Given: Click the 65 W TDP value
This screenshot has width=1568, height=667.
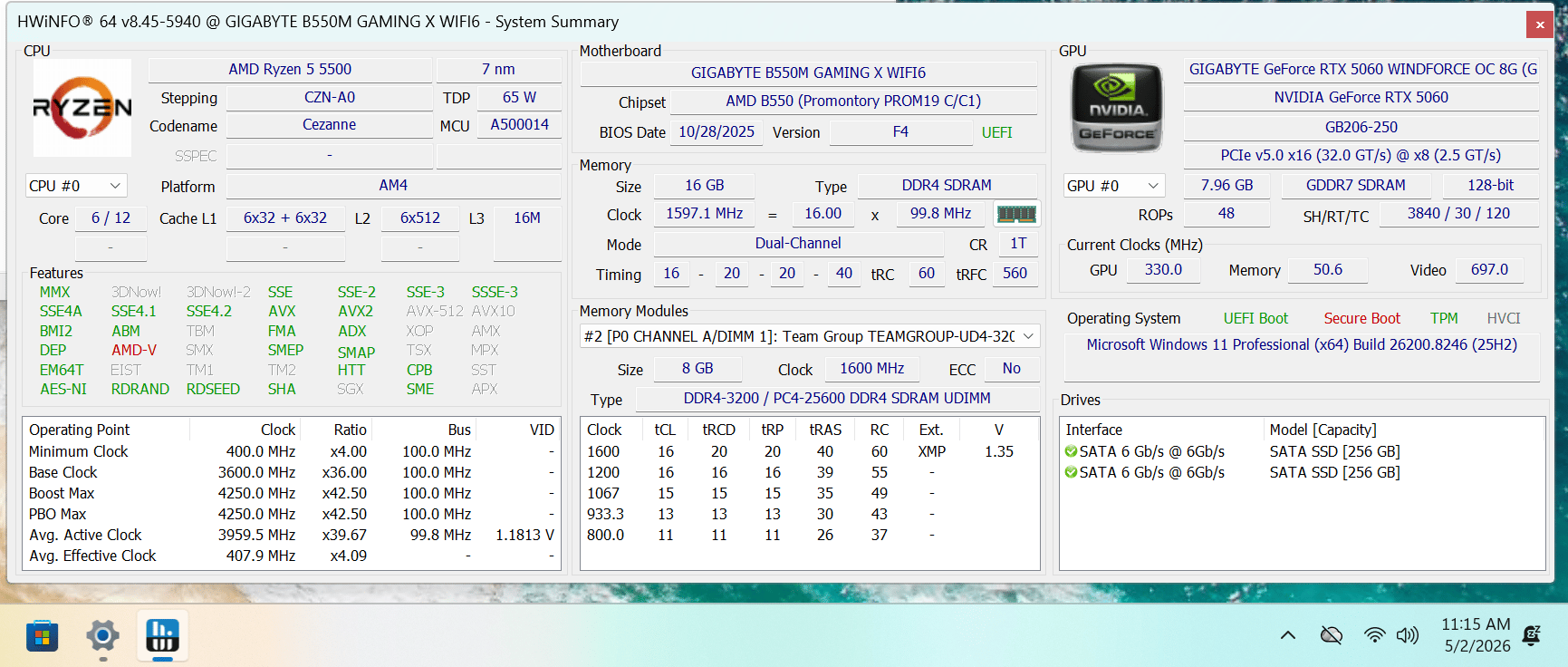Looking at the screenshot, I should pos(520,98).
